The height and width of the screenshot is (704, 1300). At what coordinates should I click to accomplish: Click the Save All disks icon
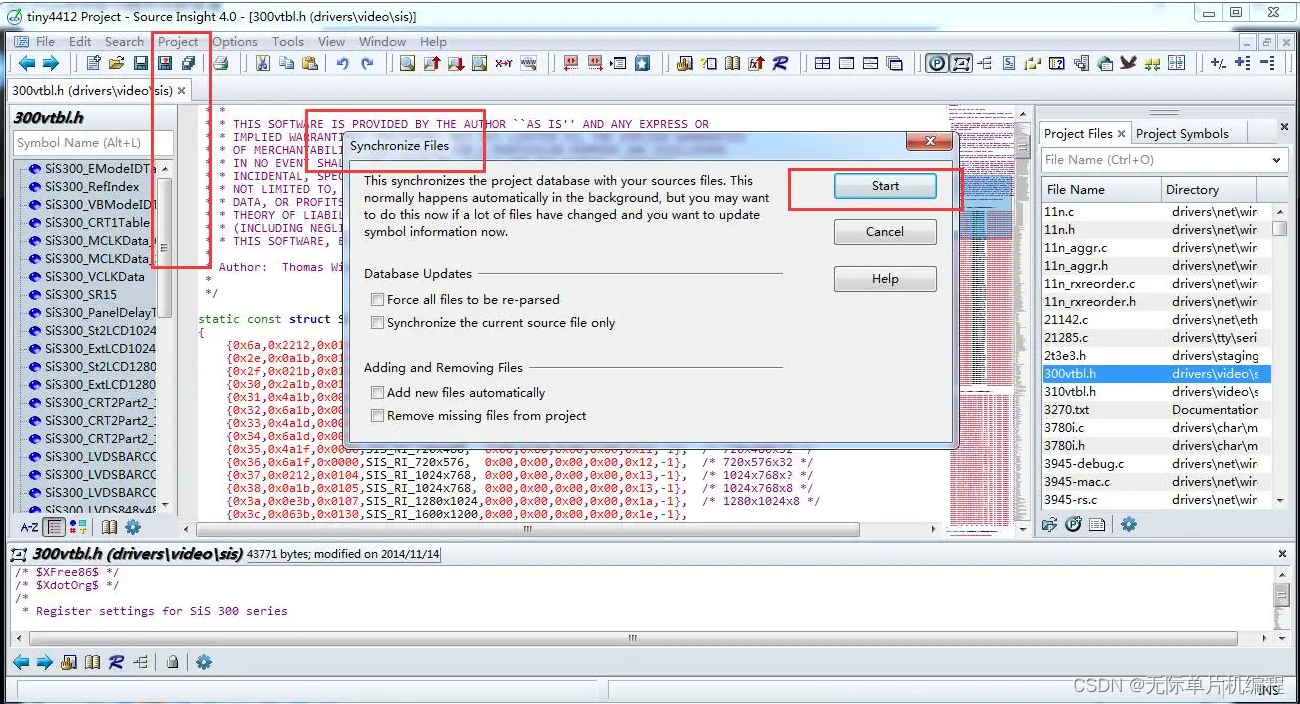point(188,63)
